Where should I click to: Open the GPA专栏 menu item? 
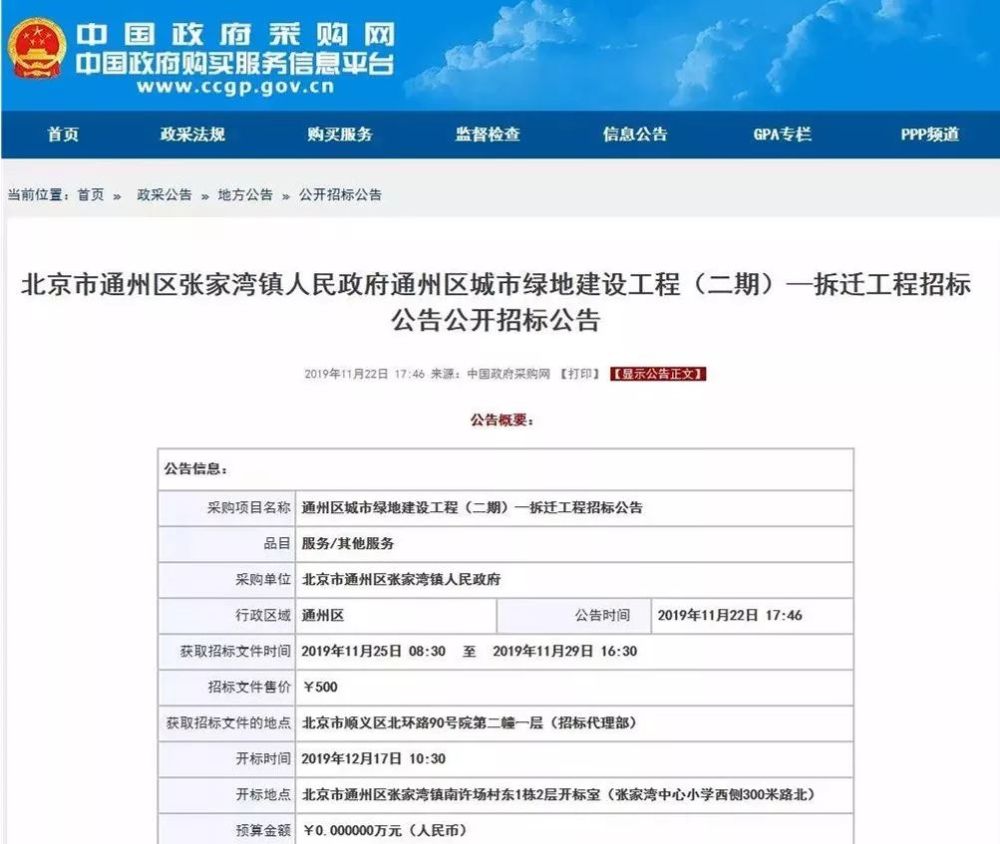pyautogui.click(x=783, y=135)
